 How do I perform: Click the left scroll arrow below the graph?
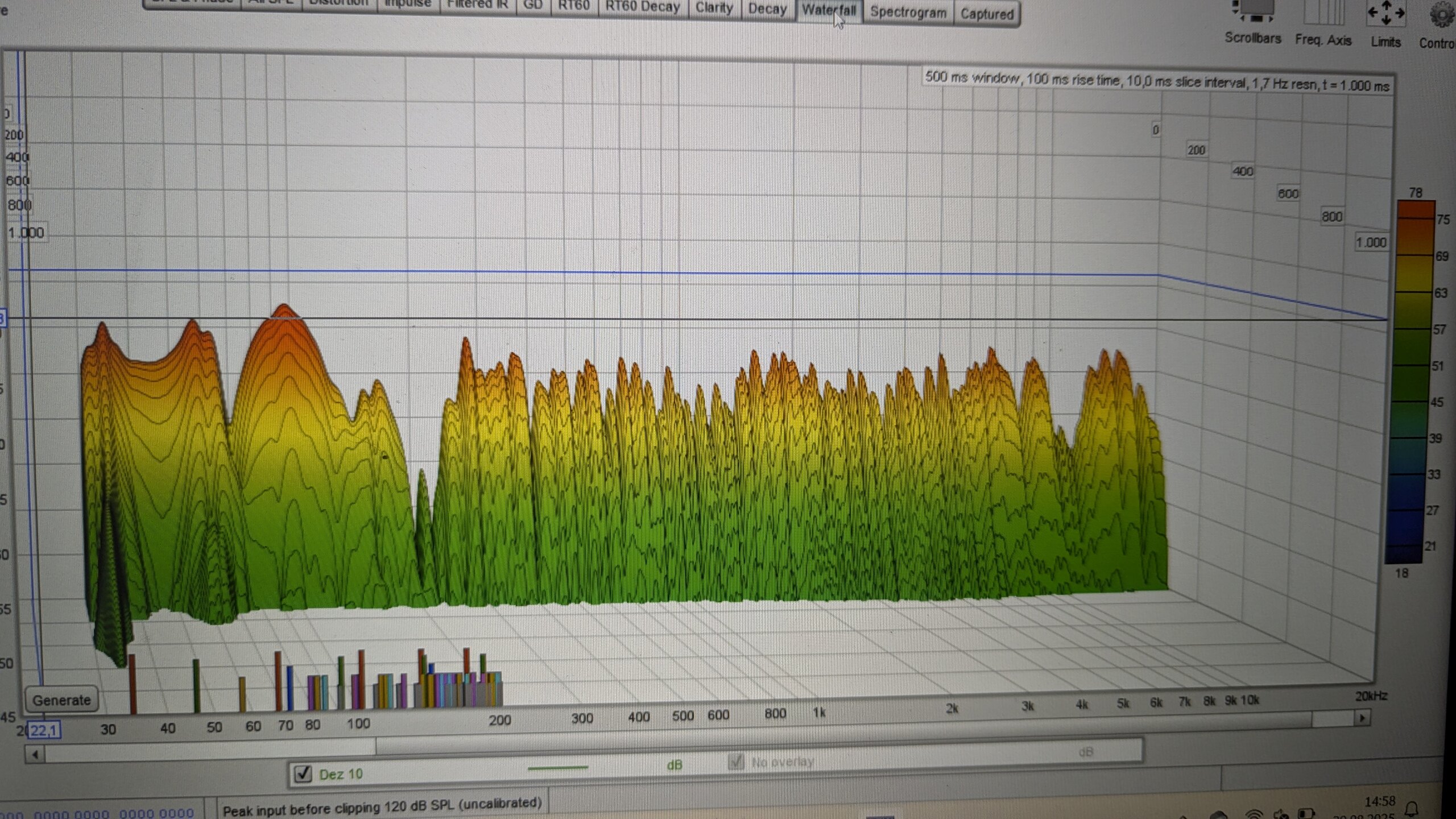pyautogui.click(x=35, y=755)
